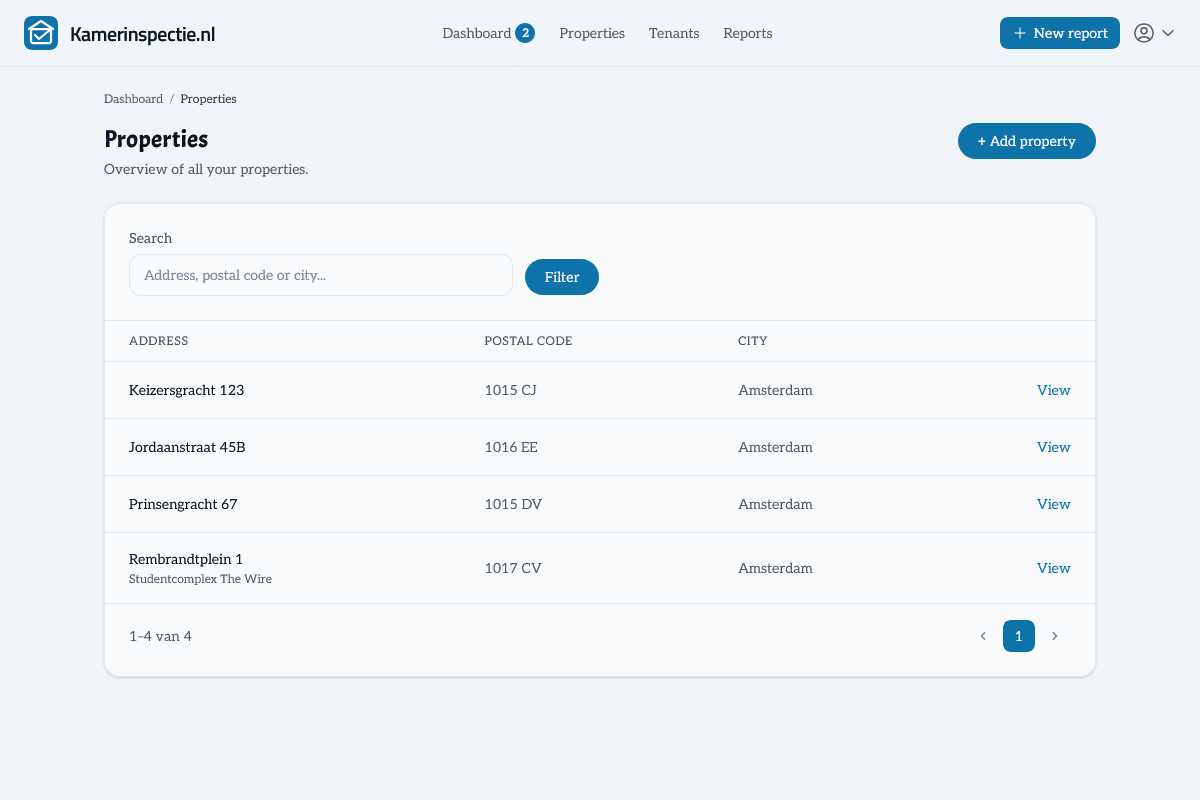
Task: Open the Properties nav item
Action: click(x=592, y=33)
